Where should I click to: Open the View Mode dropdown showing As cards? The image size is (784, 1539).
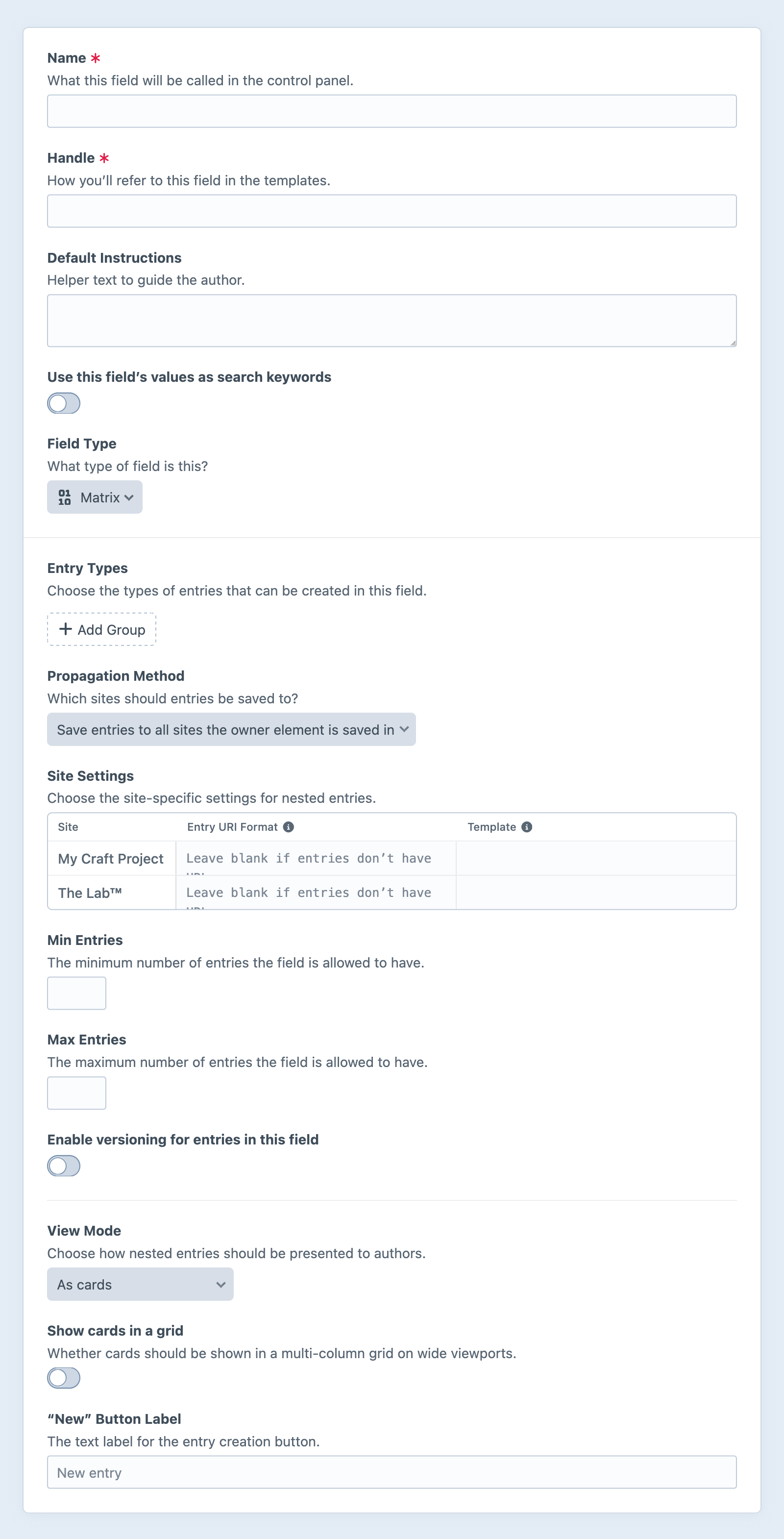tap(140, 1285)
